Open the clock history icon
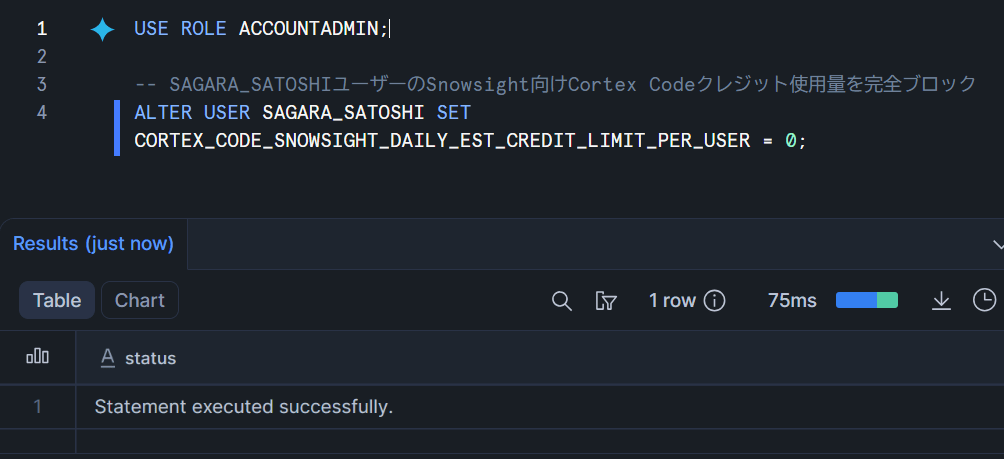The image size is (1004, 459). [x=984, y=300]
